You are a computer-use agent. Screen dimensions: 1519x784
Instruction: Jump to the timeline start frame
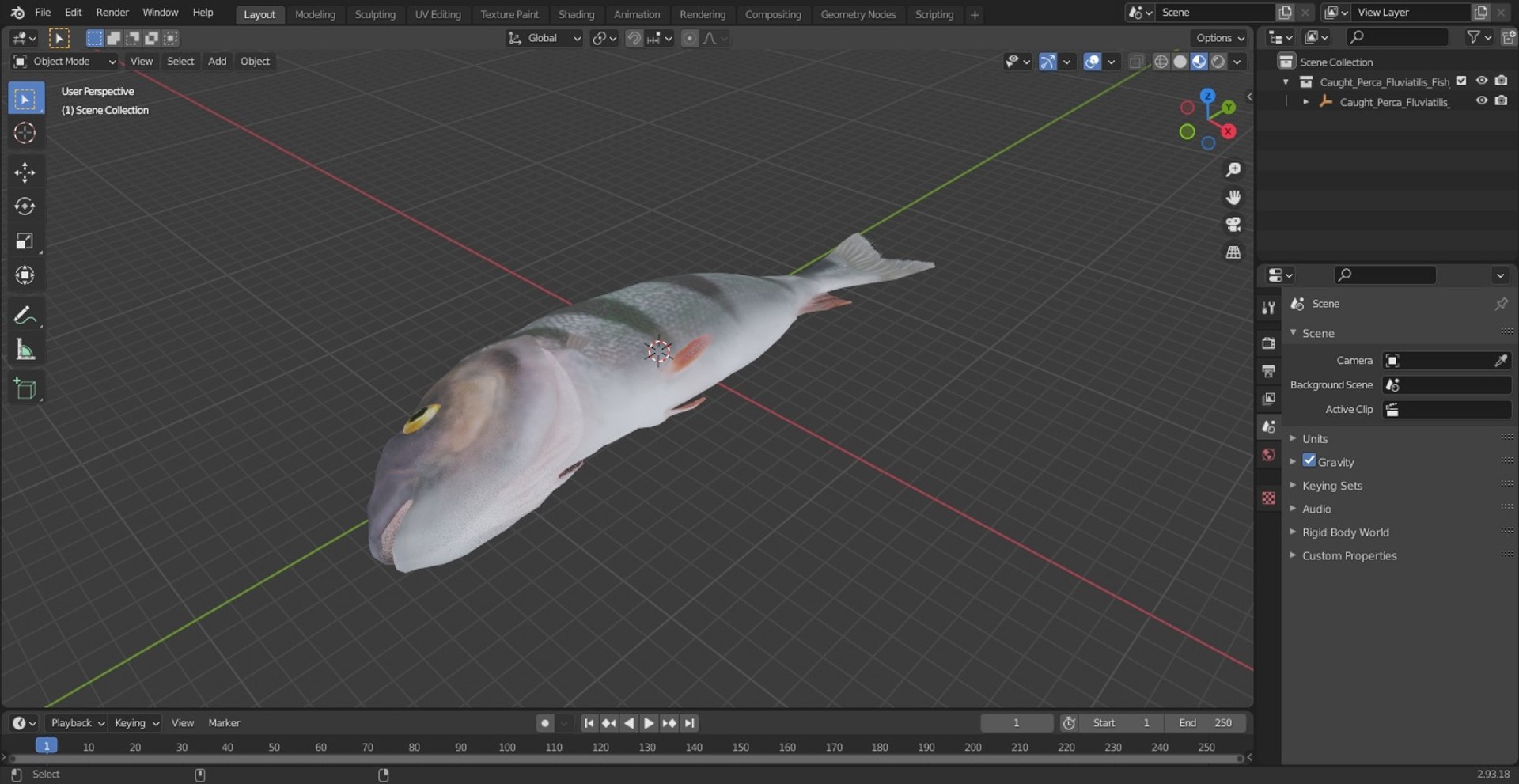(588, 723)
